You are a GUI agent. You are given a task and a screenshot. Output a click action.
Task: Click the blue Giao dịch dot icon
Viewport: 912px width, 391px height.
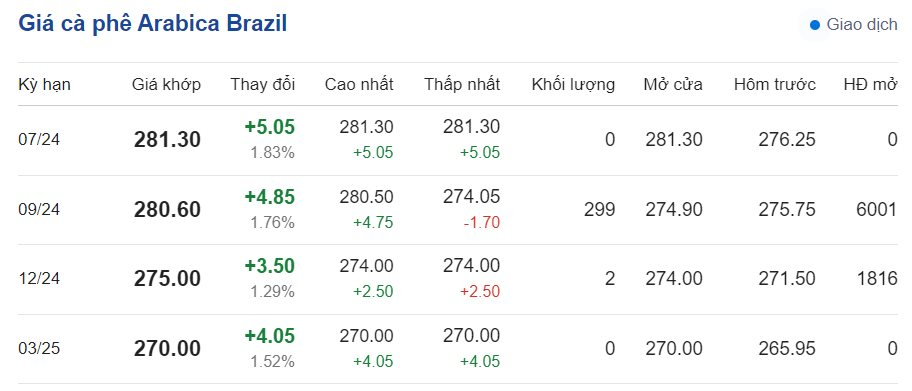click(815, 25)
